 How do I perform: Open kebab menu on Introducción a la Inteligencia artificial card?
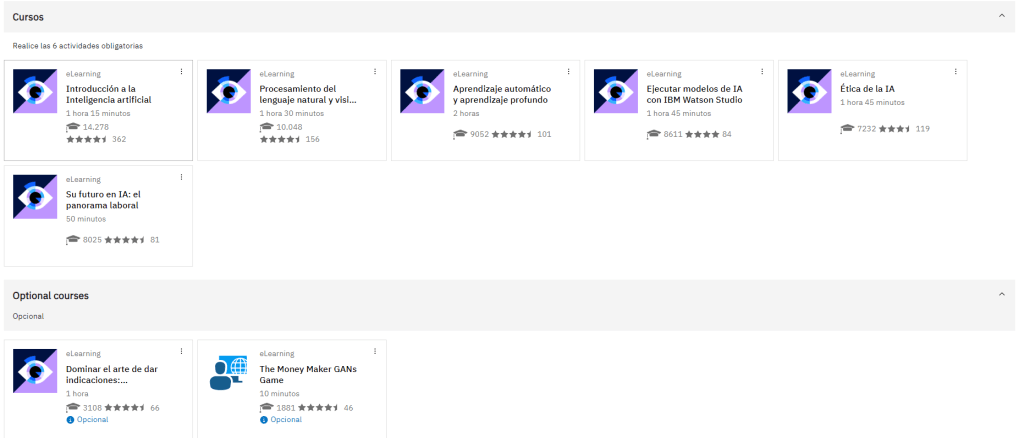pos(181,71)
